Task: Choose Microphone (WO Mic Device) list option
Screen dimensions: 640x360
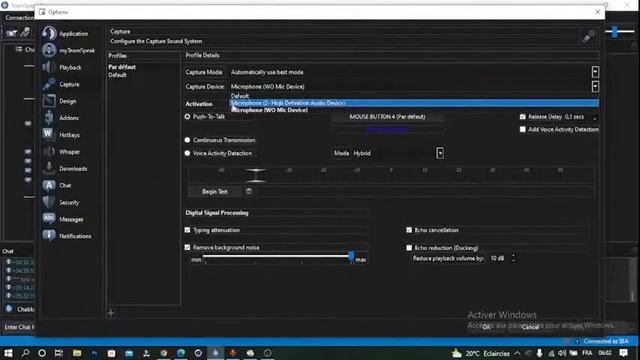Action: click(x=414, y=110)
